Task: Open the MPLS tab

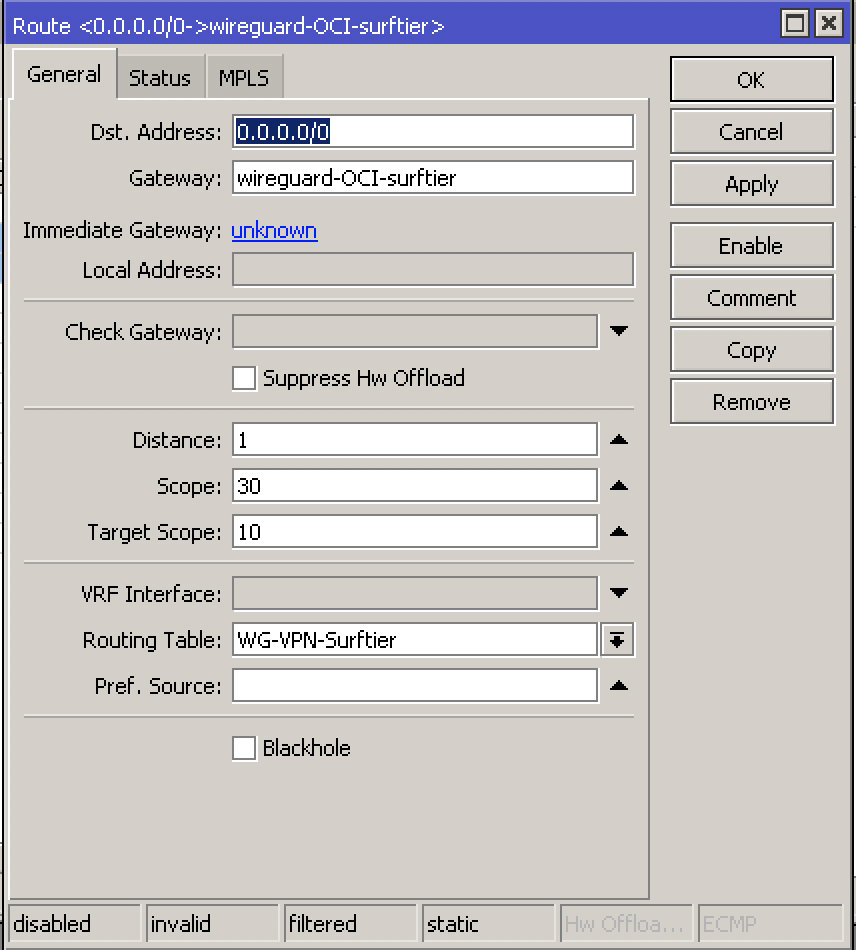Action: pos(243,76)
